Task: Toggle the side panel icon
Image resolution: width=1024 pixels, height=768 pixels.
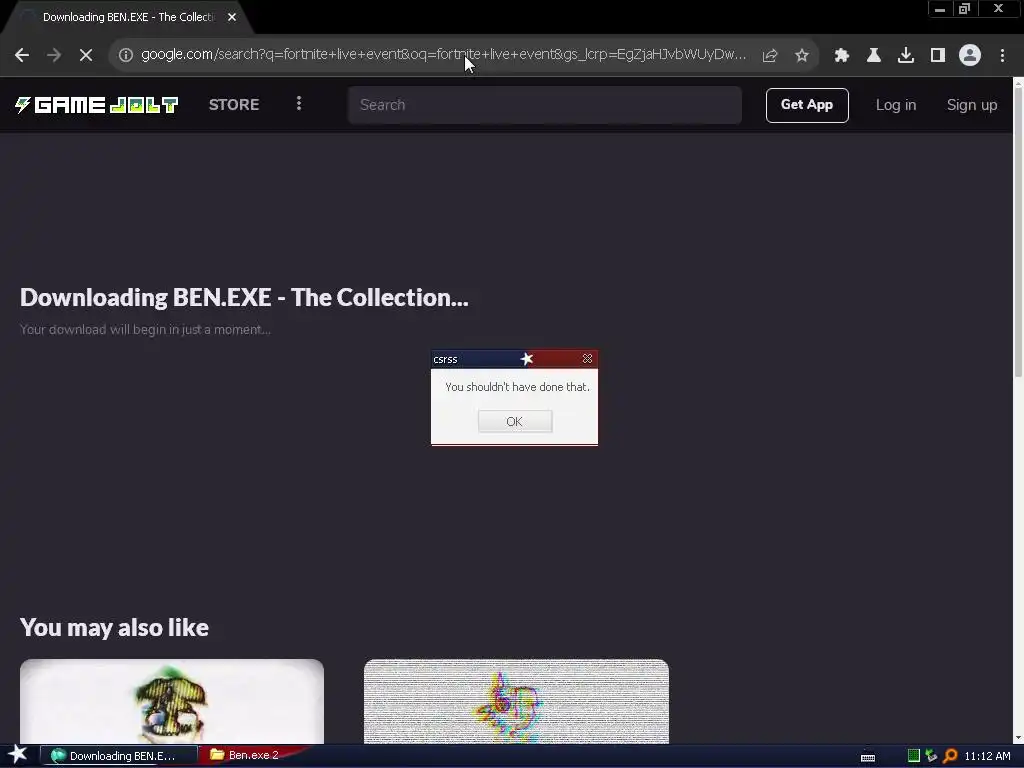Action: (938, 56)
